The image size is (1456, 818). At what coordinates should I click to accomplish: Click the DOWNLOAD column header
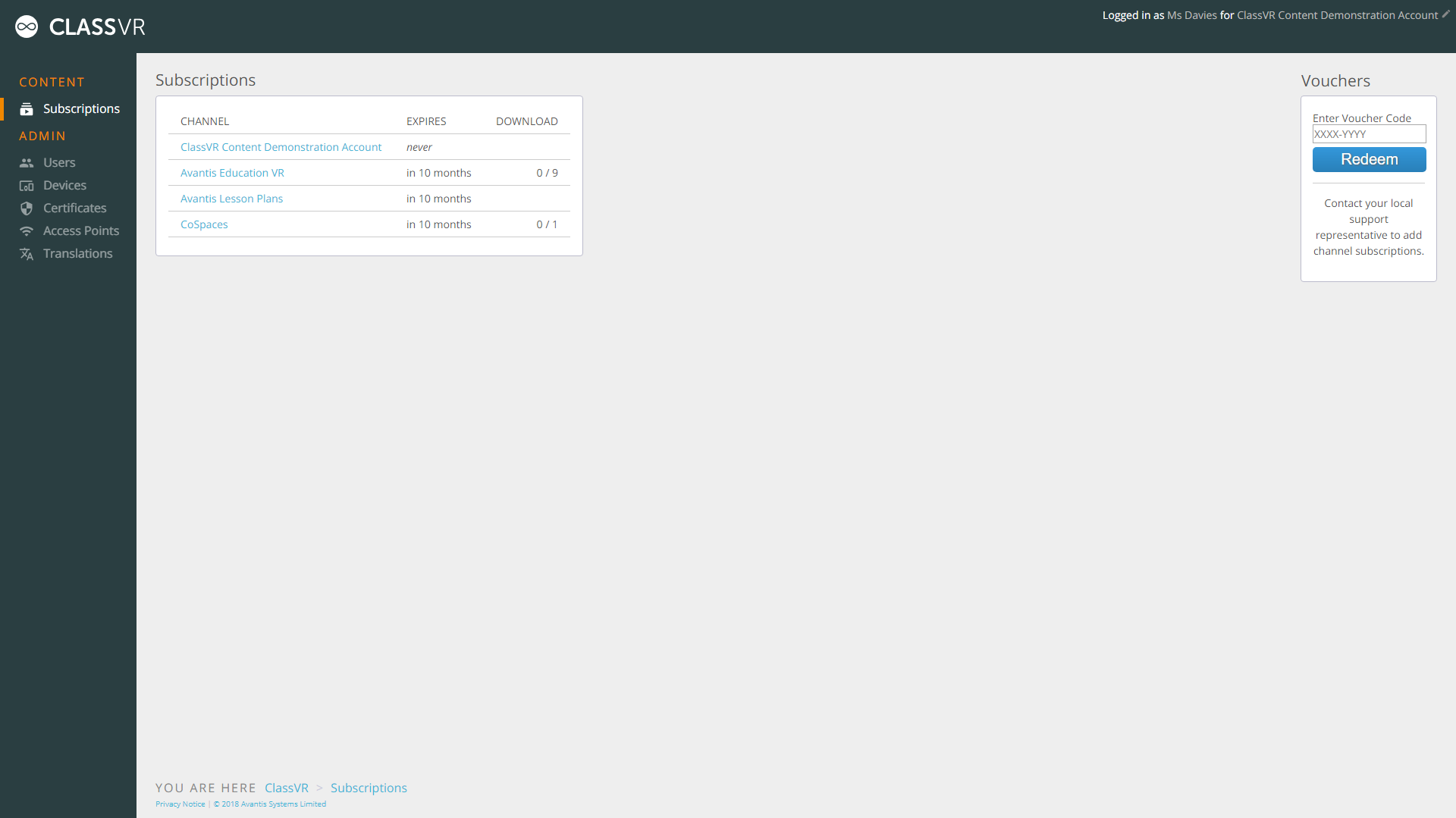[527, 121]
